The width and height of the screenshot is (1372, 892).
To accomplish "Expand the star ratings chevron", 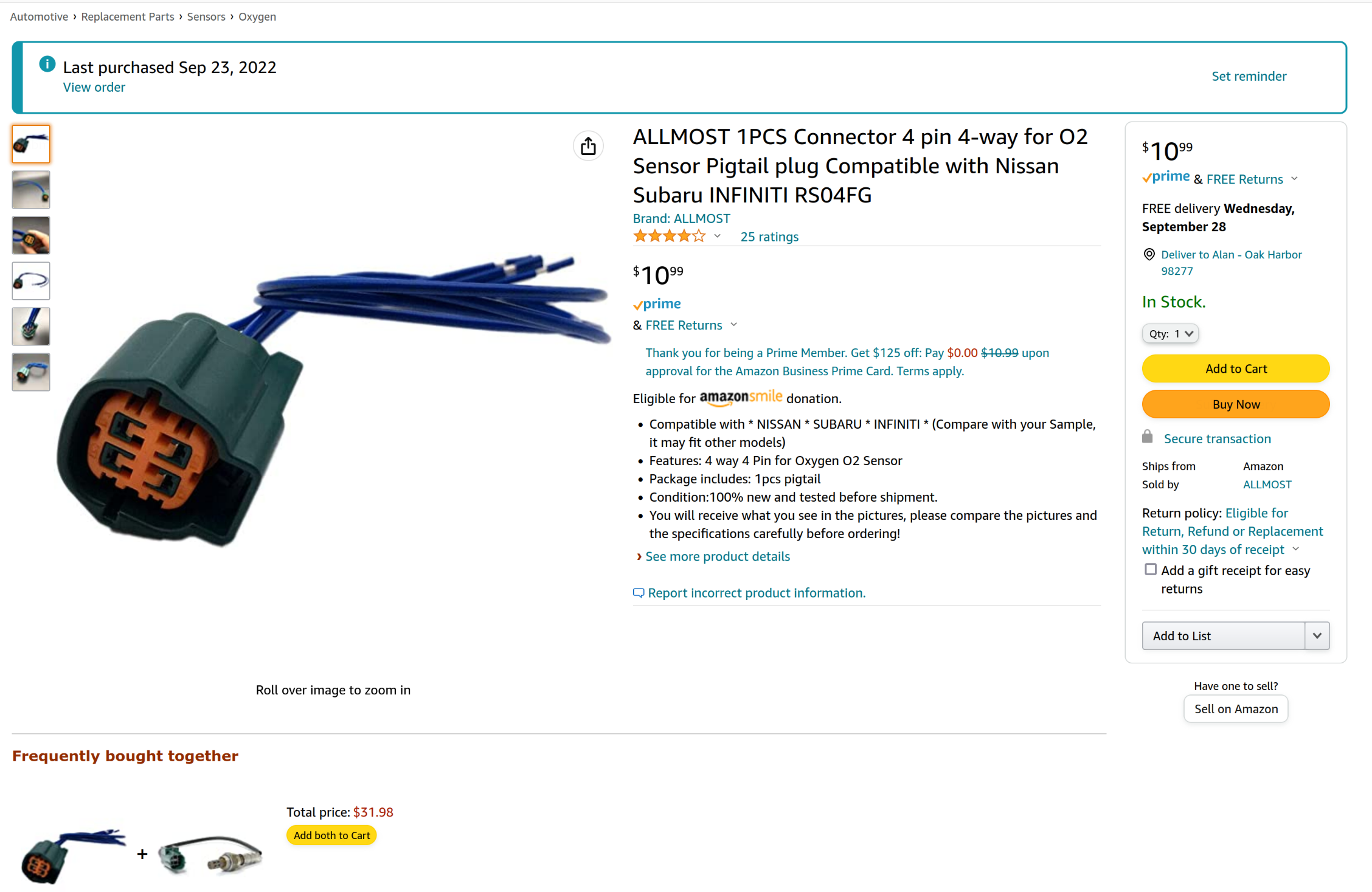I will coord(718,237).
